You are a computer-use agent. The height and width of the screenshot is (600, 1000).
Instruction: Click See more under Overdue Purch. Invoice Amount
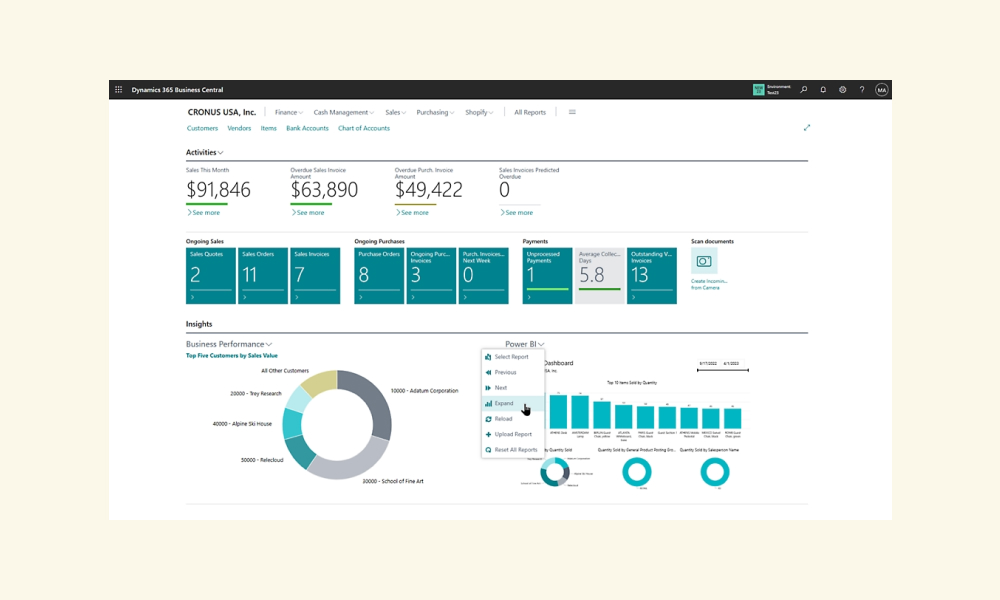tap(412, 213)
